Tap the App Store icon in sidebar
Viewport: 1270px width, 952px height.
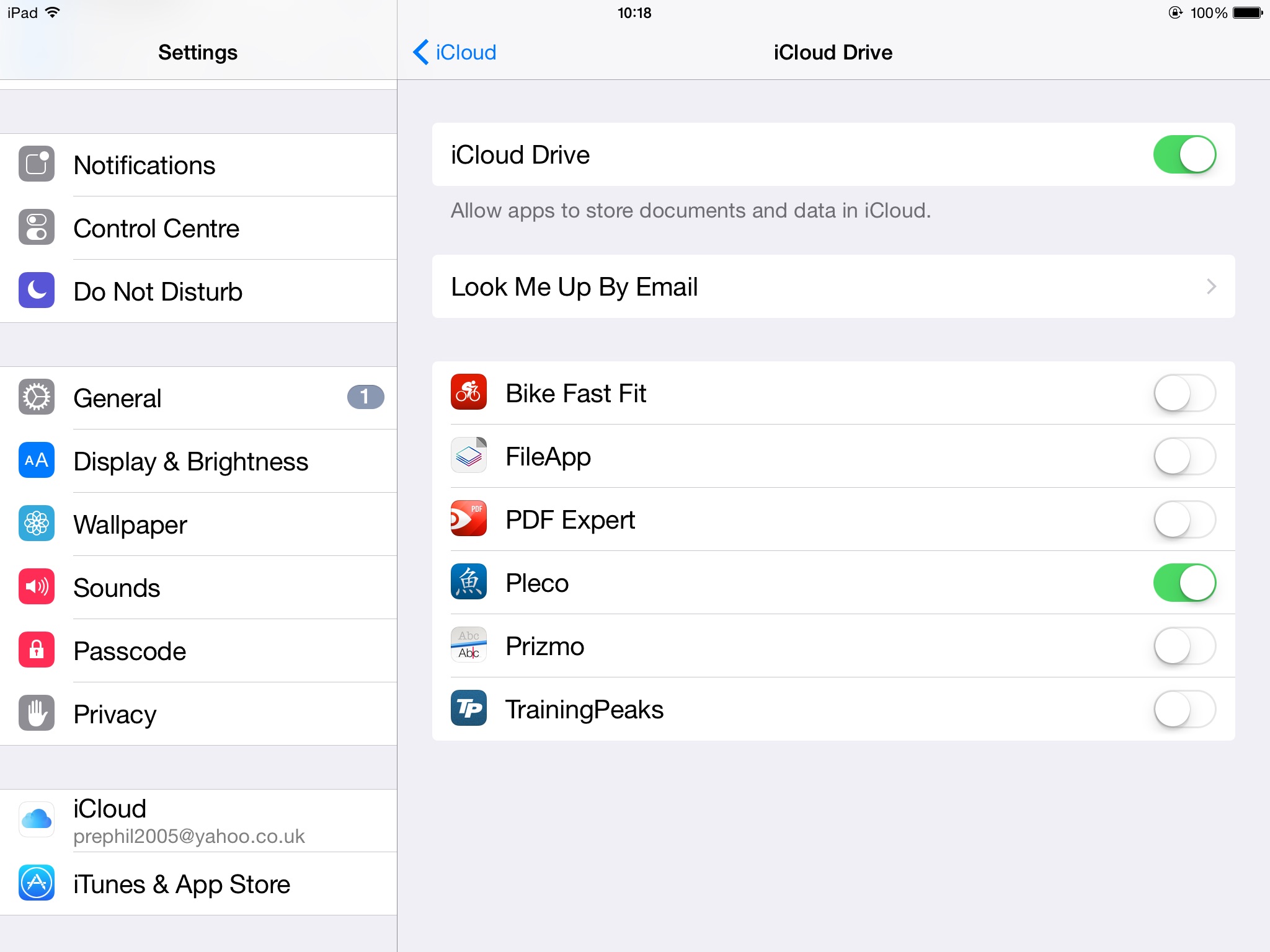[x=37, y=883]
